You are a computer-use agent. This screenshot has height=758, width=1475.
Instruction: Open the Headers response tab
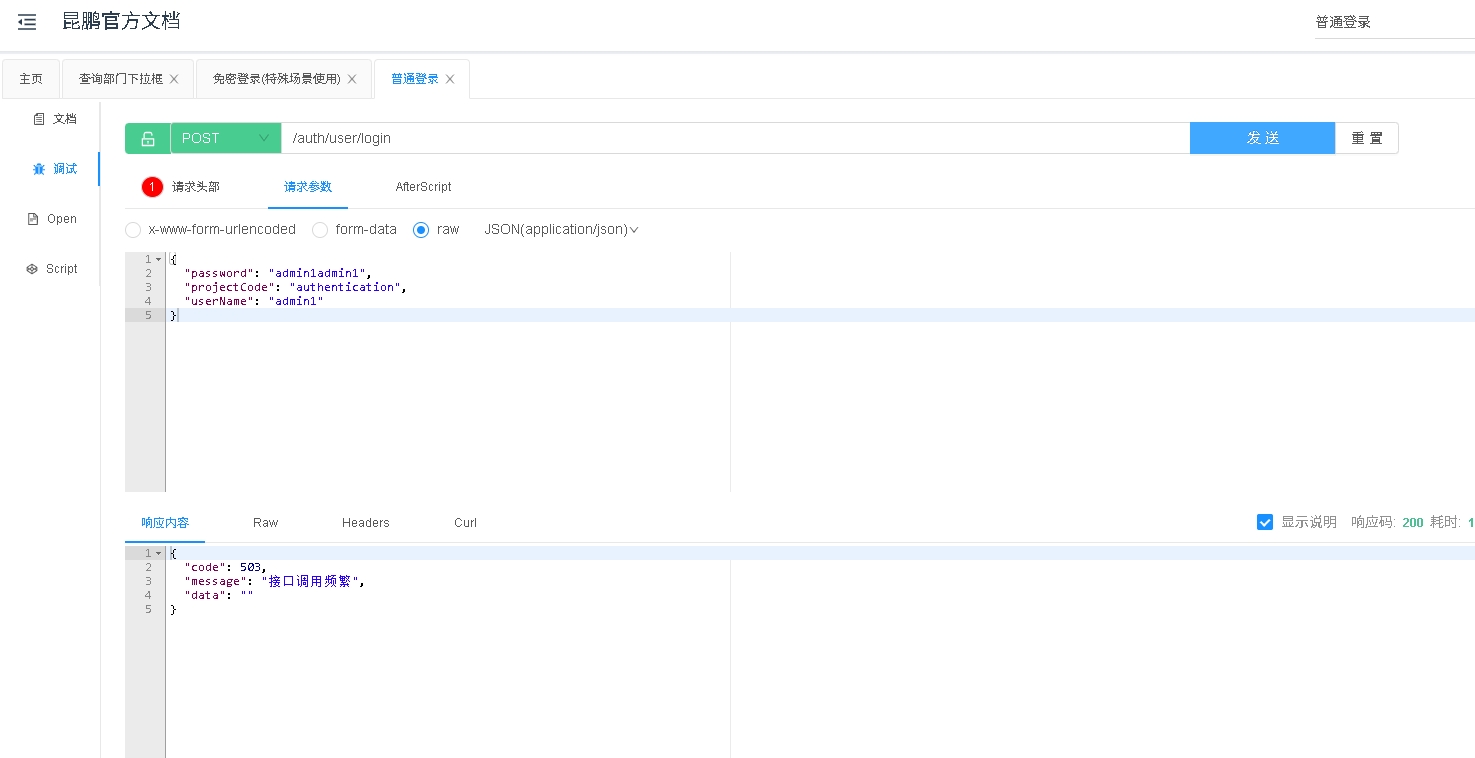tap(365, 523)
